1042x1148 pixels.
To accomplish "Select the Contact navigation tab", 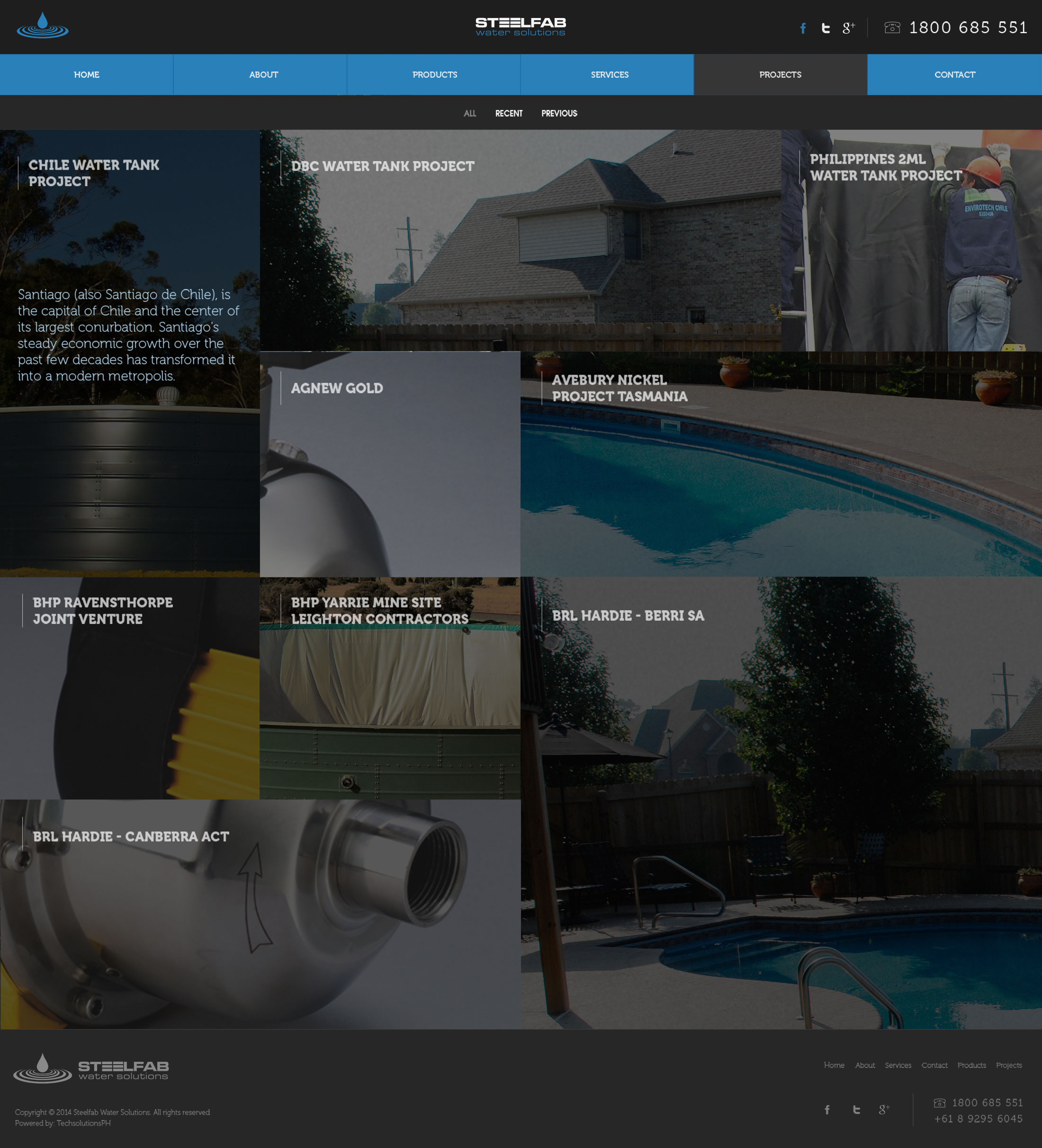I will click(x=954, y=74).
